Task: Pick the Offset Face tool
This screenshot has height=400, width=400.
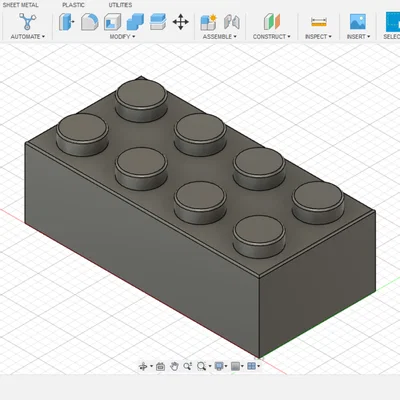Action: coord(158,22)
